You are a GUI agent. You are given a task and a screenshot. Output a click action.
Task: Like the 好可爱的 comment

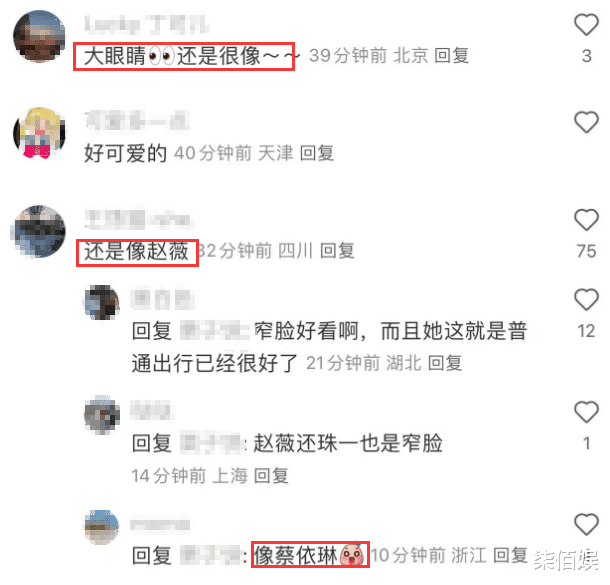(586, 122)
